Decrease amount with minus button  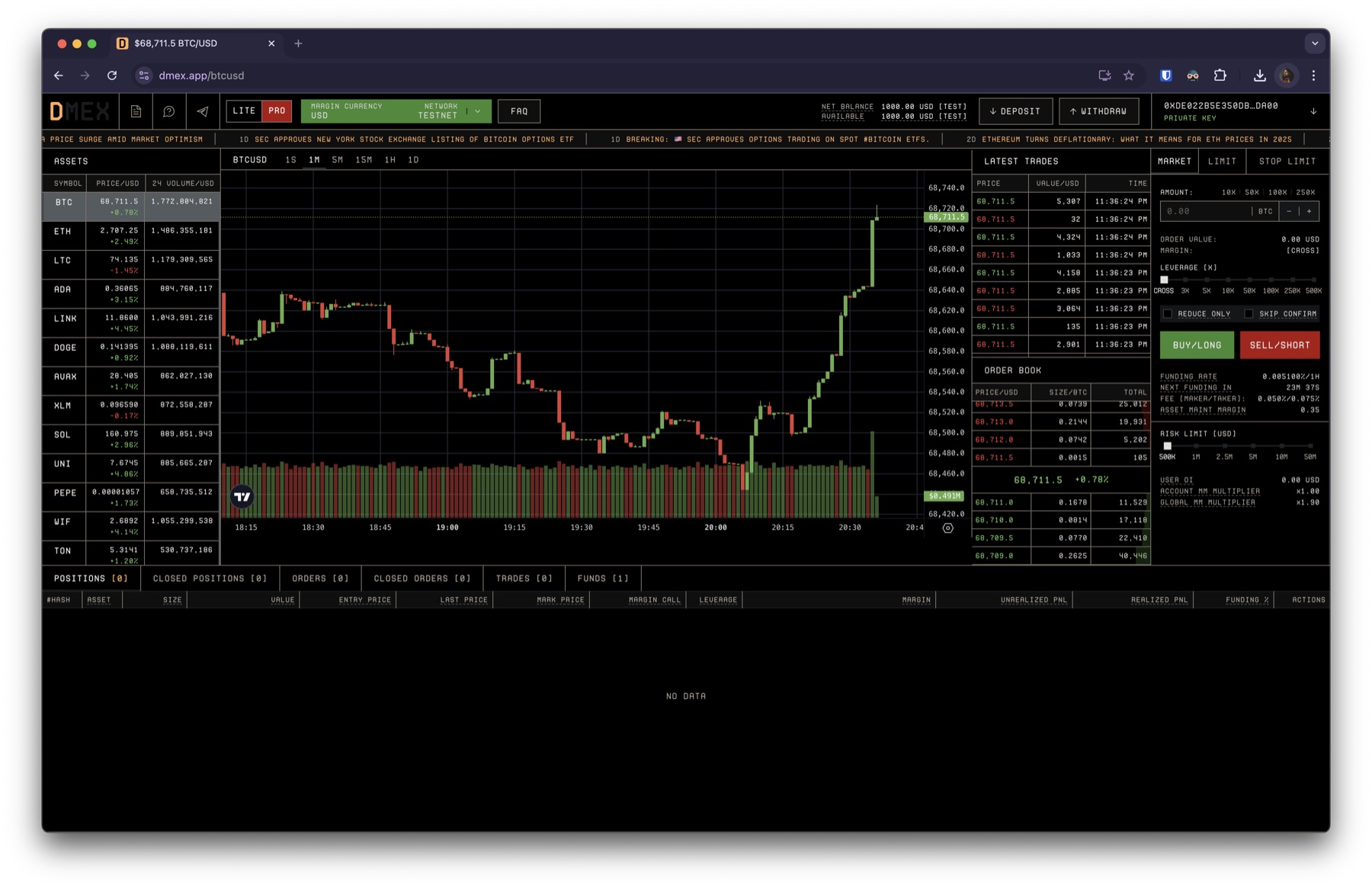click(1289, 211)
